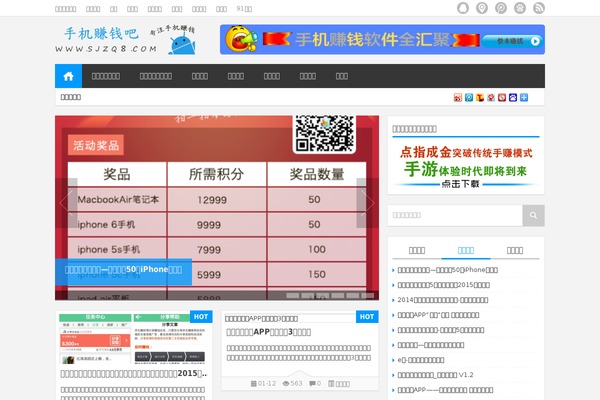Screen dimensions: 600x400
Task: Click the last slider pagination dot
Action: point(368,295)
